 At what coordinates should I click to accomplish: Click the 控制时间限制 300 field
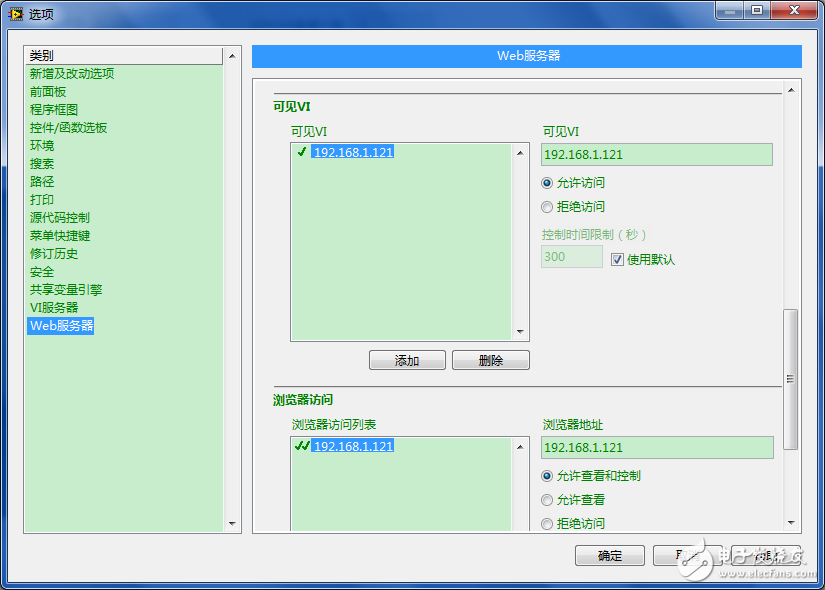click(x=572, y=257)
